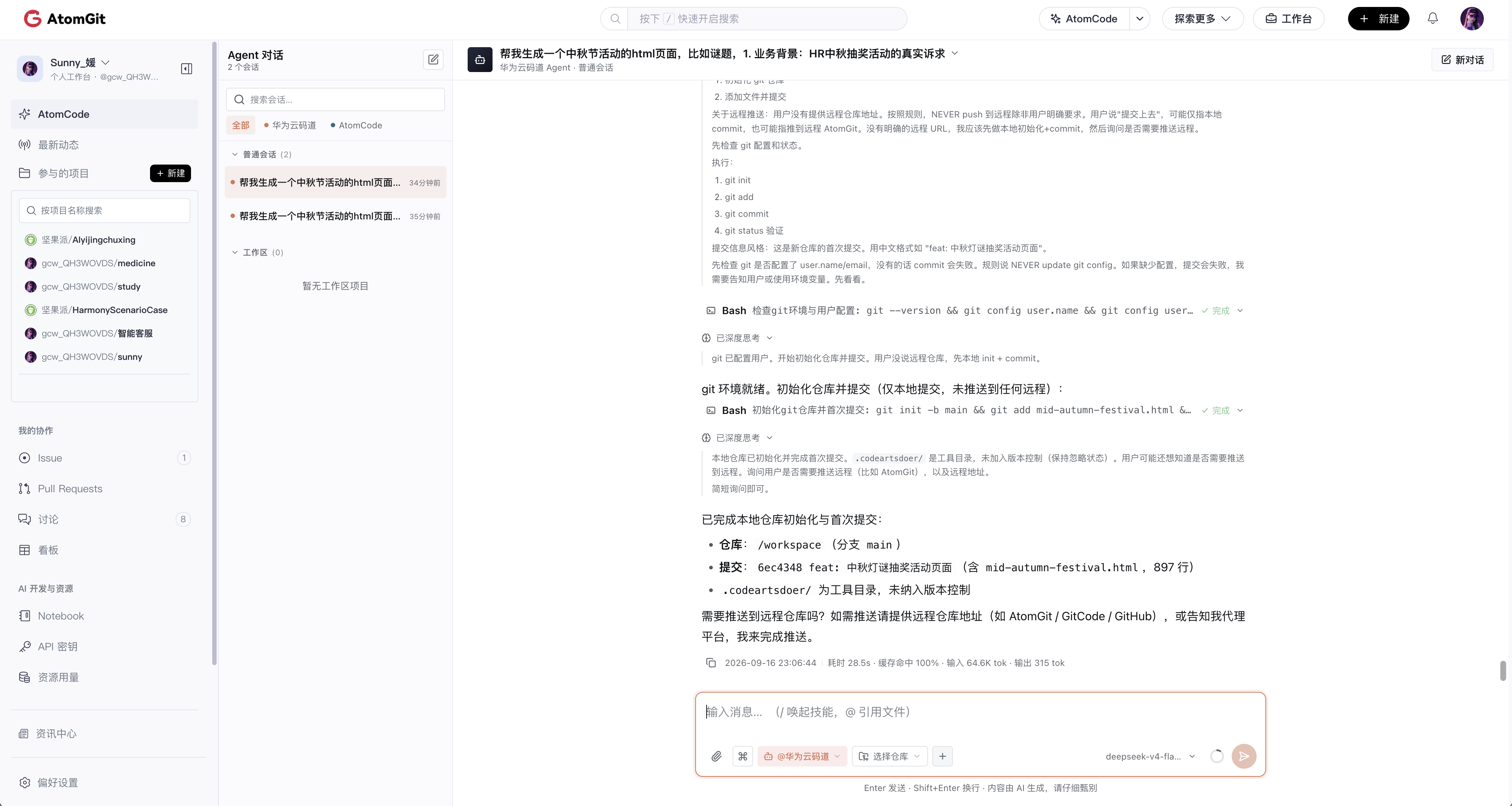Click the agent robot icon in conversation header

pos(479,60)
